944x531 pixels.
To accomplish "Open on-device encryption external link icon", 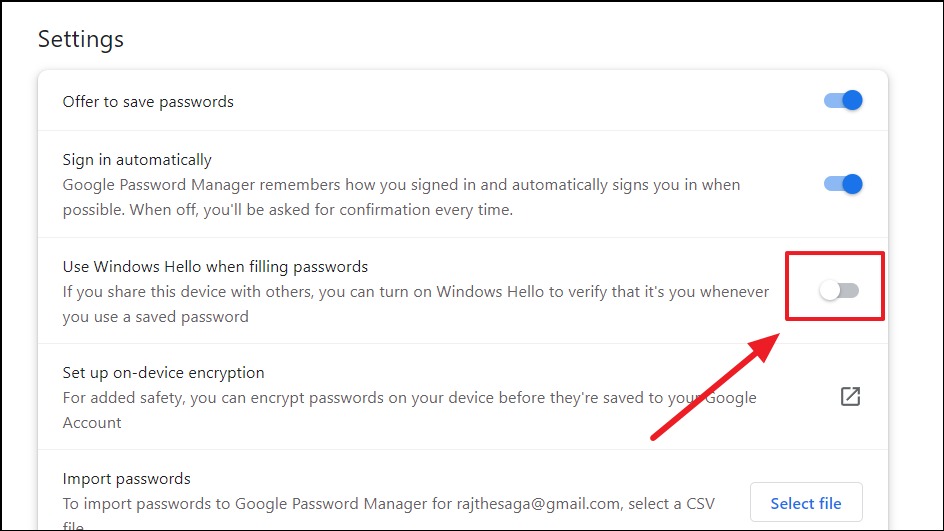I will coord(850,397).
